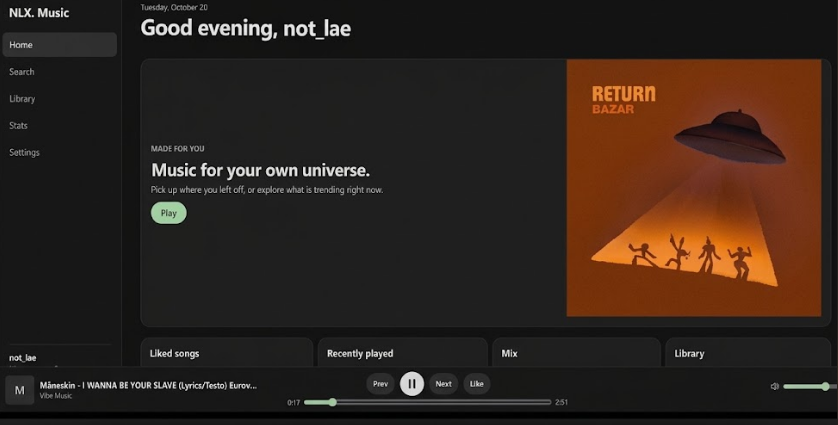Open the Library card at bottom right
The image size is (838, 425).
coord(748,353)
